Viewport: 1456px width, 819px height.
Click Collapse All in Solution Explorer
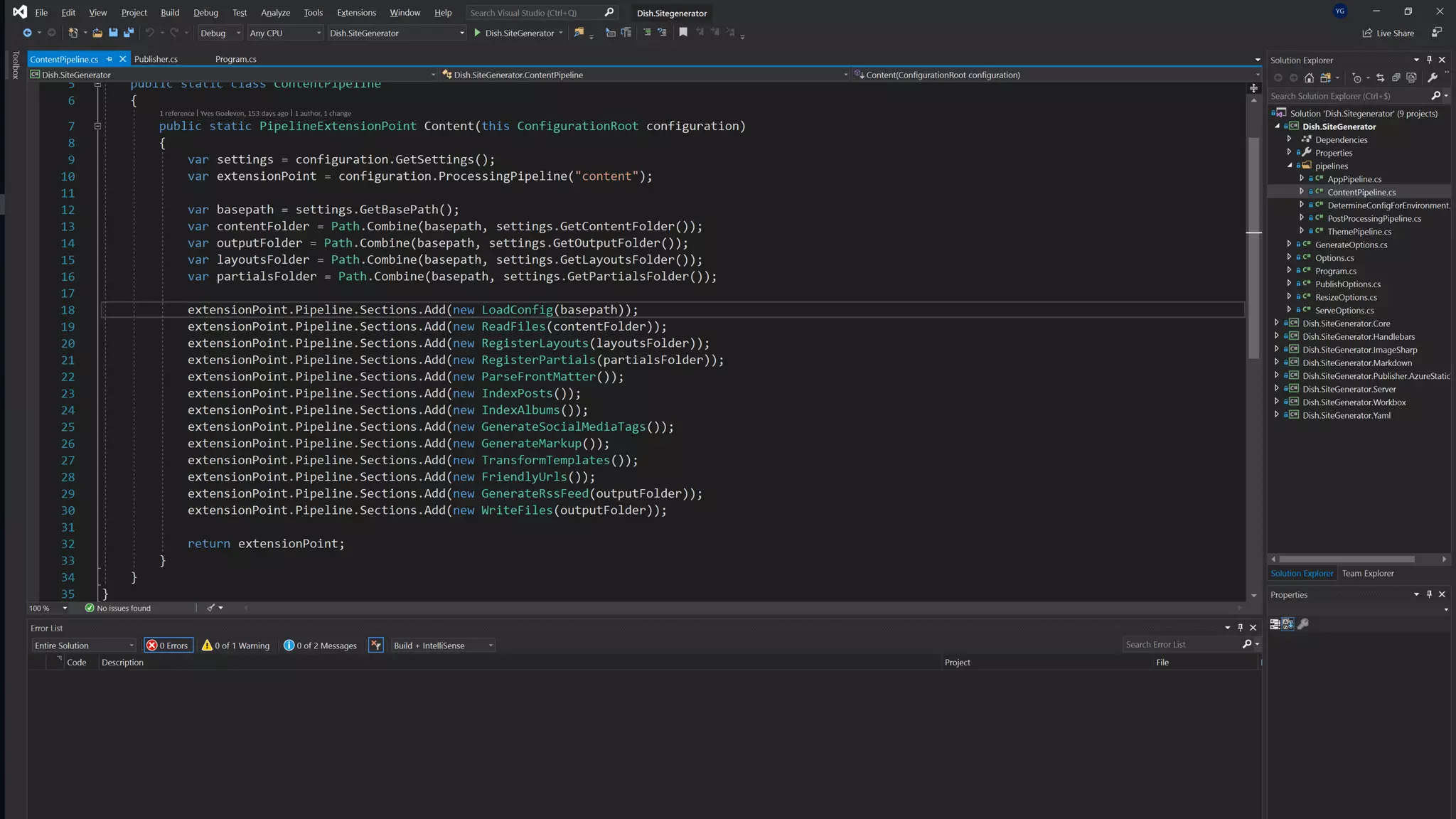(1396, 78)
